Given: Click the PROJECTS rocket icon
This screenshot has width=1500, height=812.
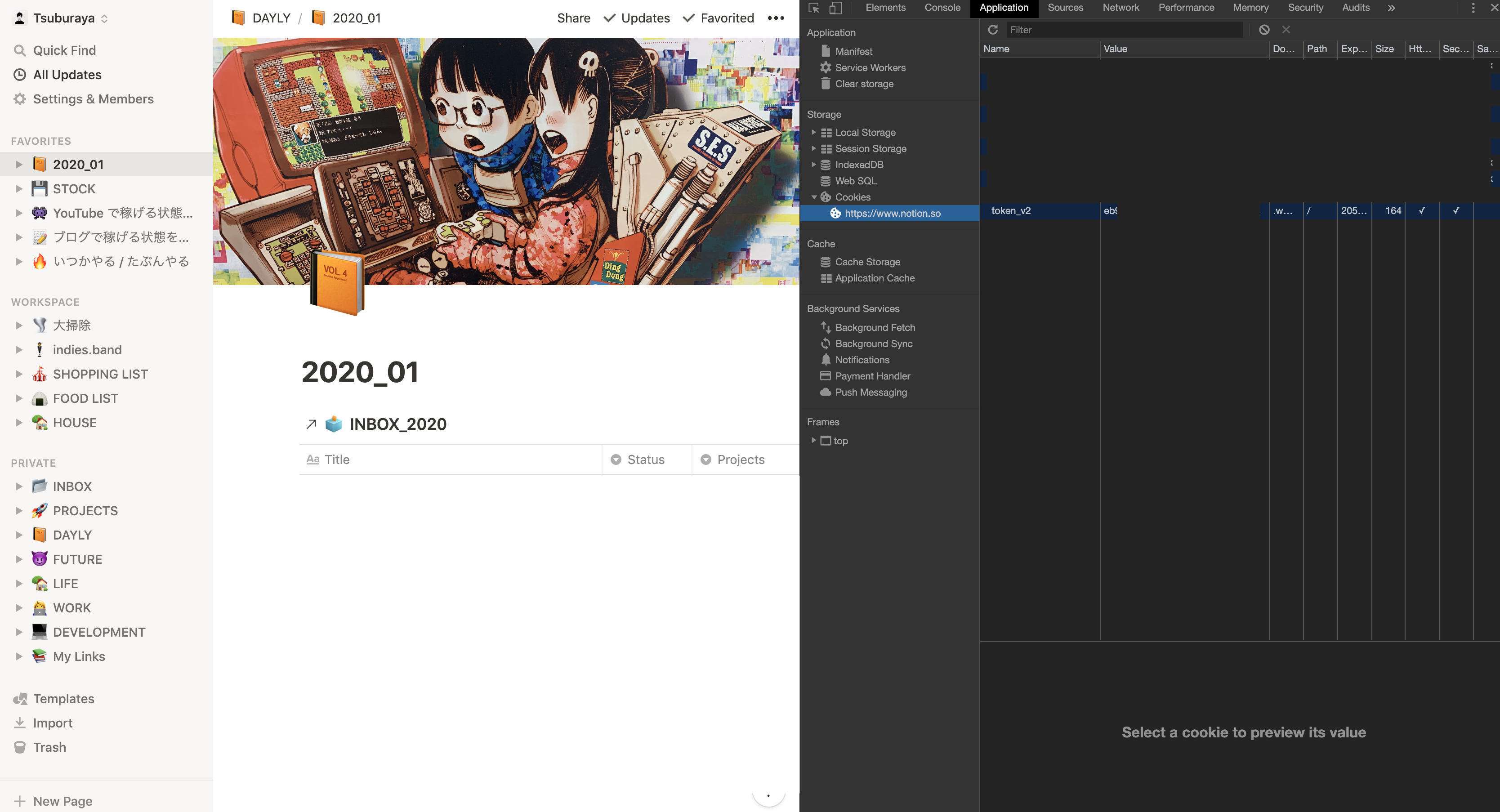Looking at the screenshot, I should (40, 510).
